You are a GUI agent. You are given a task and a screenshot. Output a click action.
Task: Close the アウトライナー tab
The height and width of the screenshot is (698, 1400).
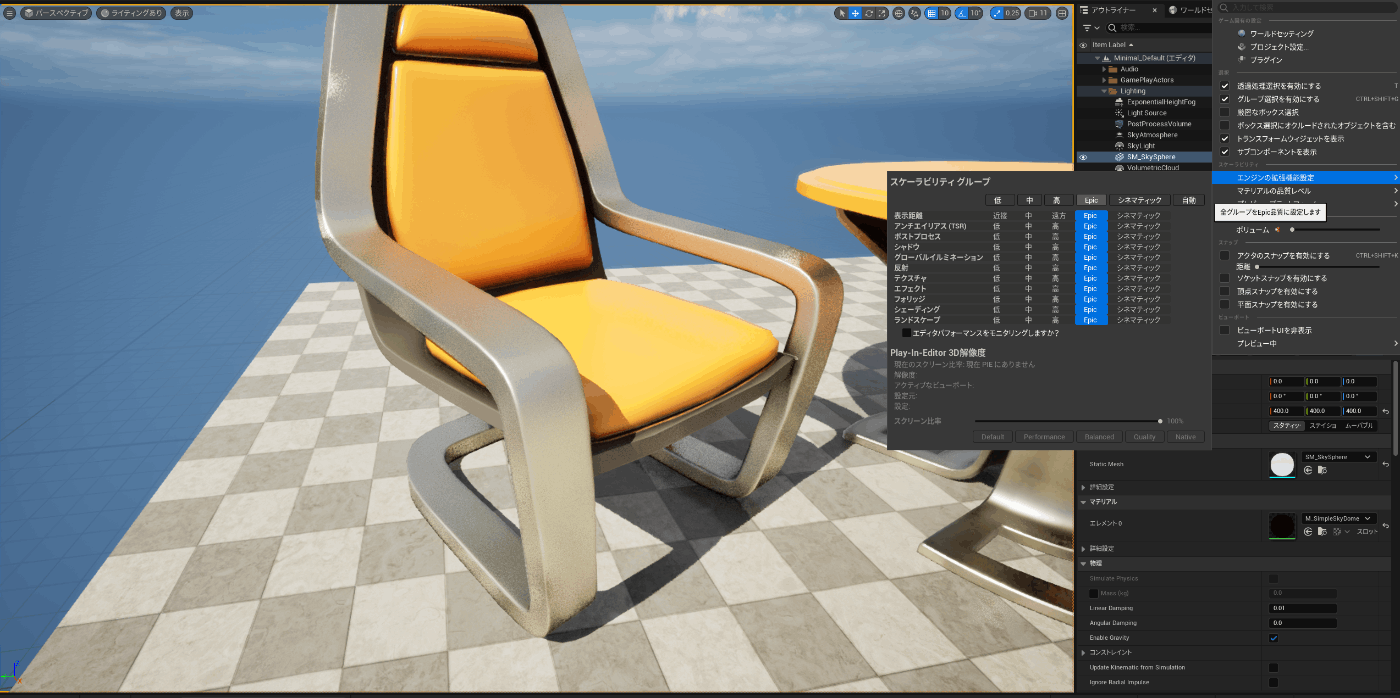pos(1155,10)
